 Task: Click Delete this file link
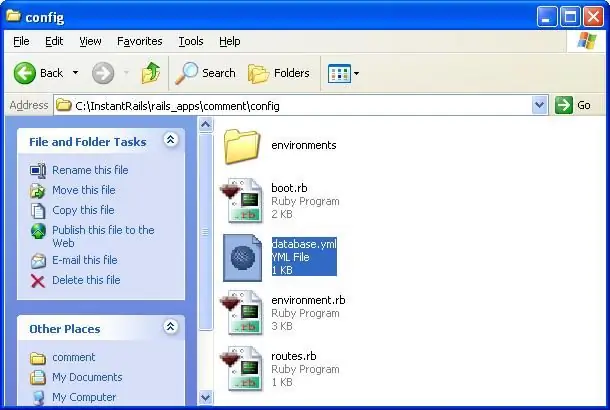[86, 280]
